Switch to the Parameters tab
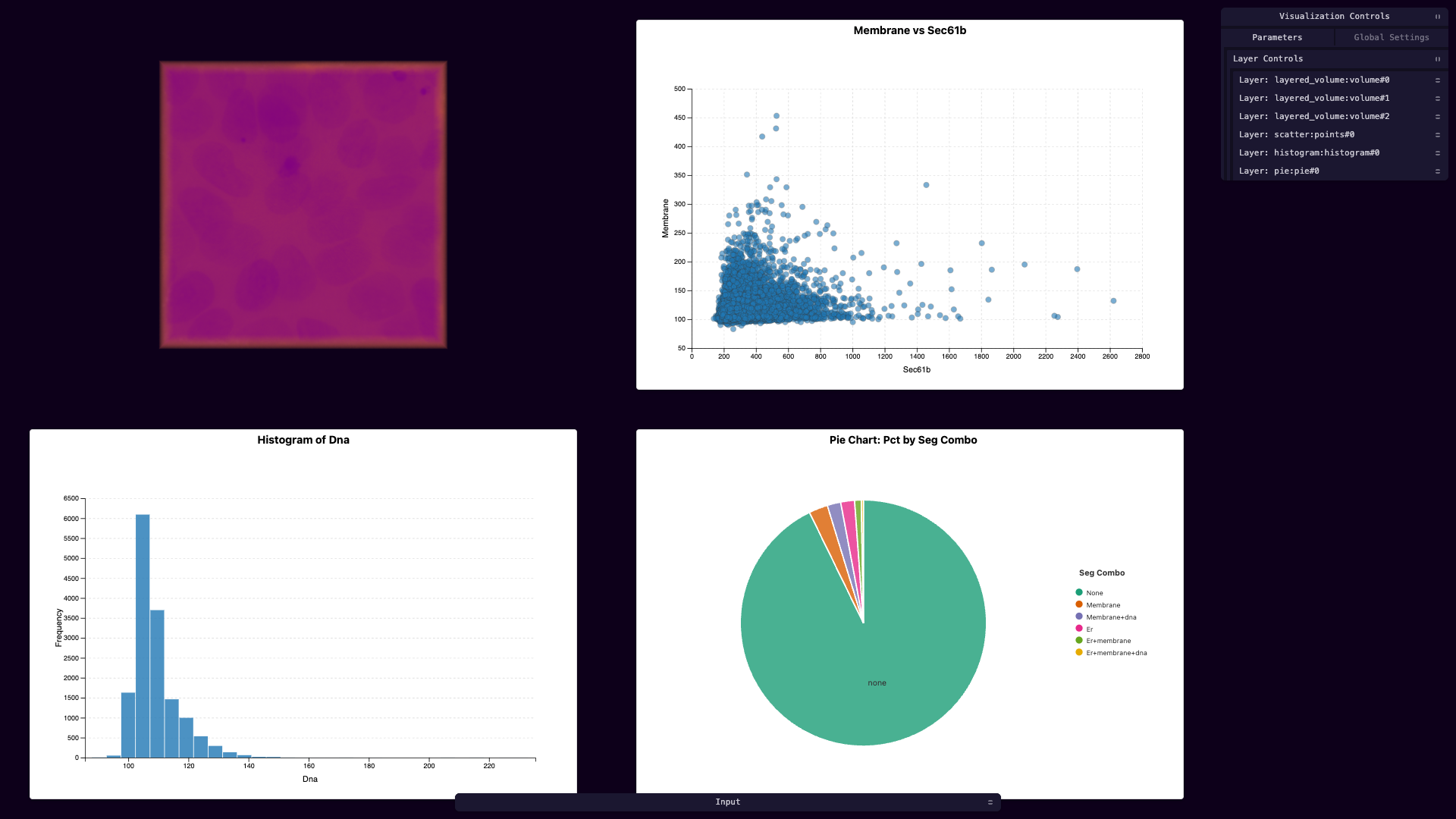The height and width of the screenshot is (819, 1456). [x=1277, y=37]
